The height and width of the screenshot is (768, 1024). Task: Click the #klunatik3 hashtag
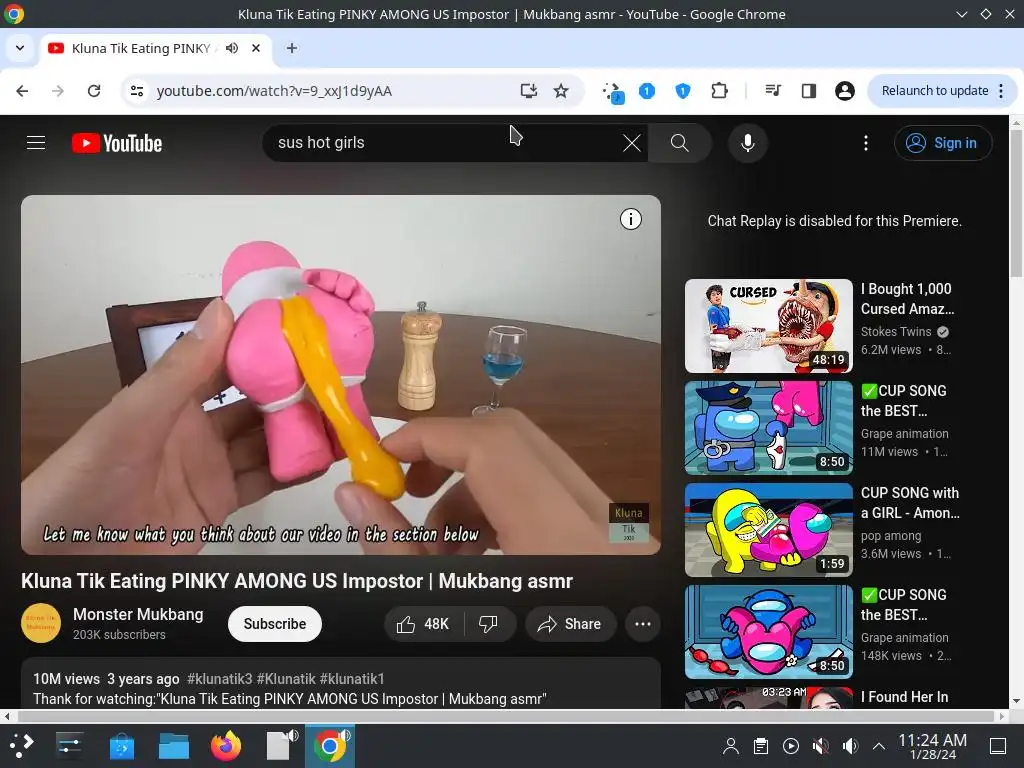coord(219,679)
